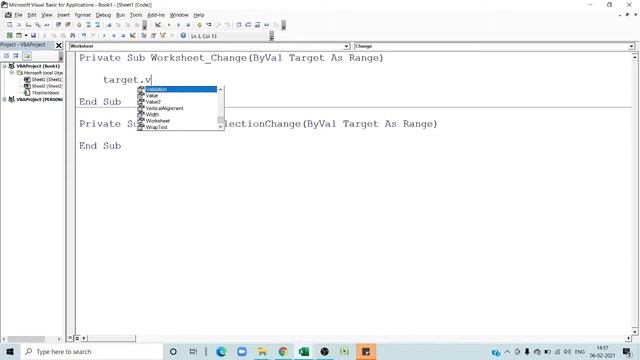Viewport: 640px width, 360px height.
Task: Open the Insert menu
Action: [x=63, y=15]
